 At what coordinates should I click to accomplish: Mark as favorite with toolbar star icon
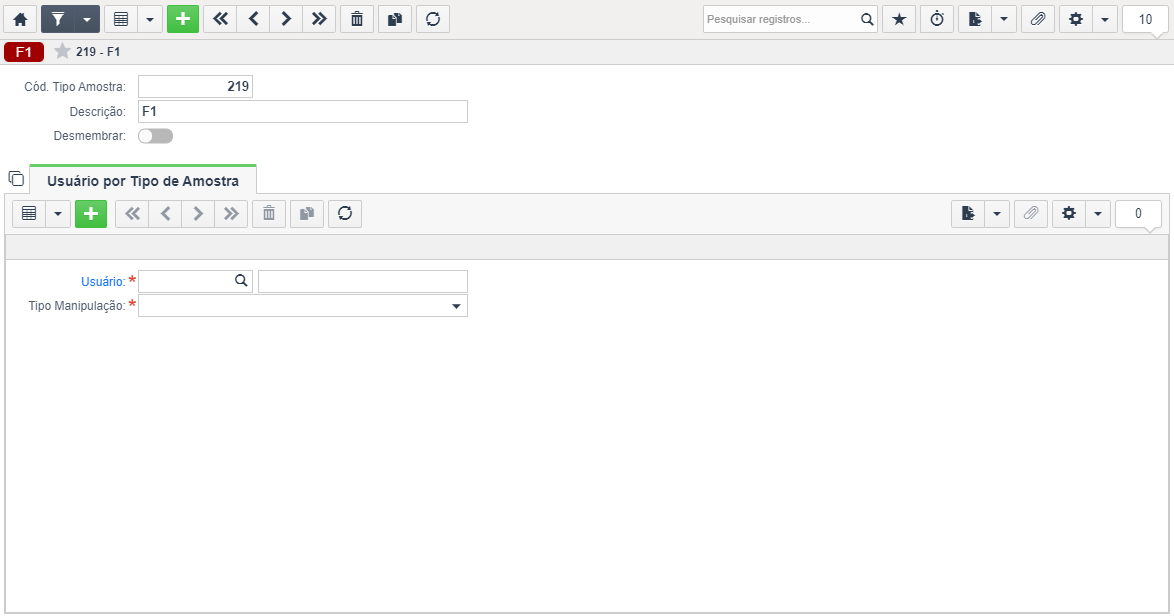[x=899, y=19]
